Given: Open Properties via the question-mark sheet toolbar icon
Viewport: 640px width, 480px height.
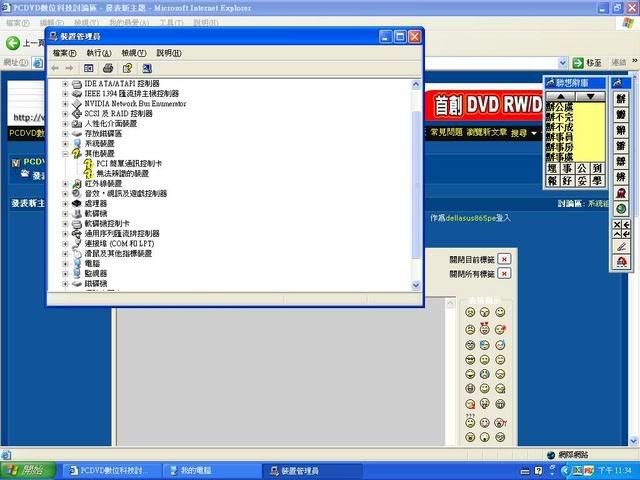Looking at the screenshot, I should point(127,68).
